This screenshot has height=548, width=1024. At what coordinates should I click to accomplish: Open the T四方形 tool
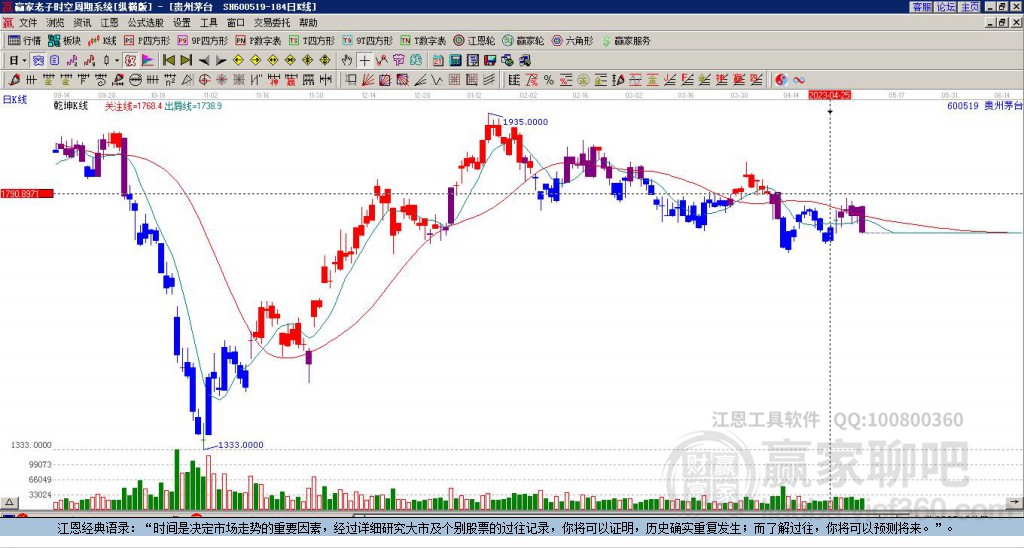pos(312,40)
